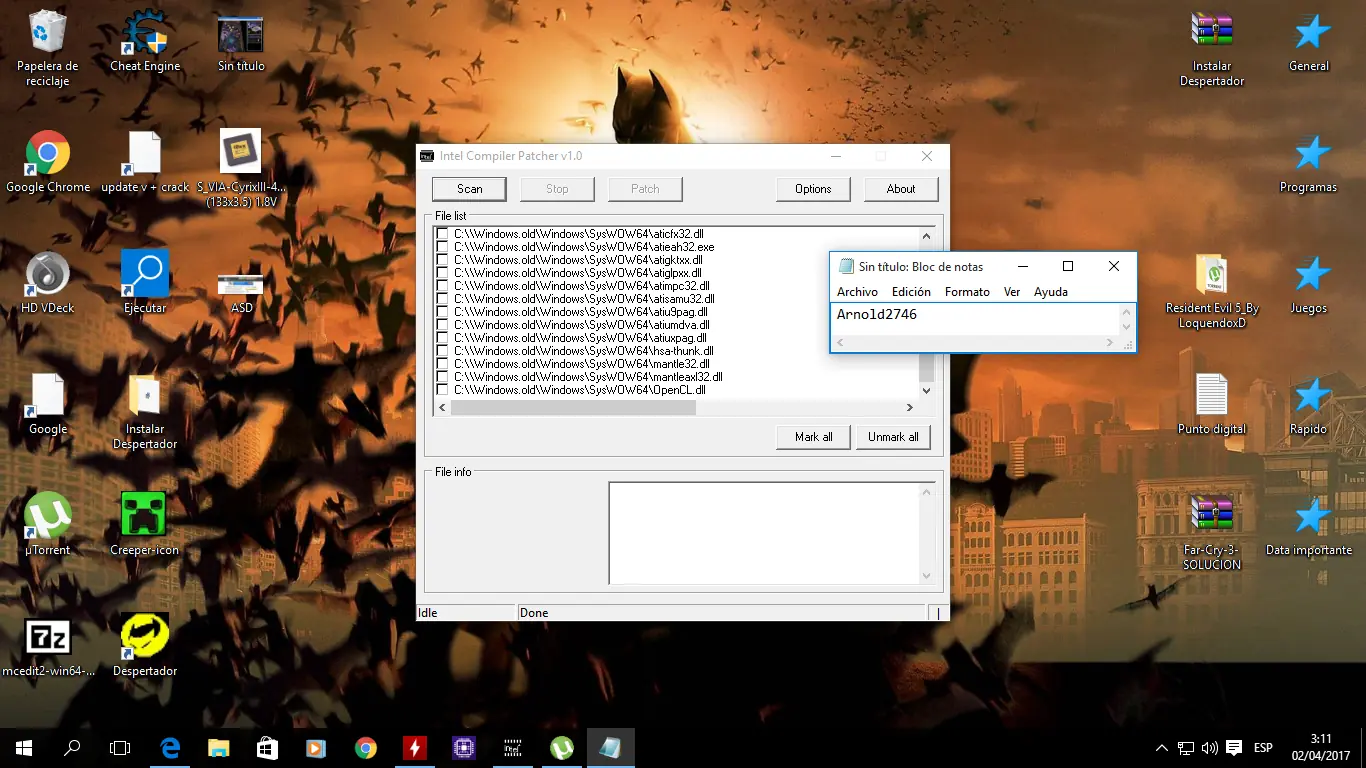1366x768 pixels.
Task: Select the Creeper-icon desktop file
Action: [x=145, y=525]
